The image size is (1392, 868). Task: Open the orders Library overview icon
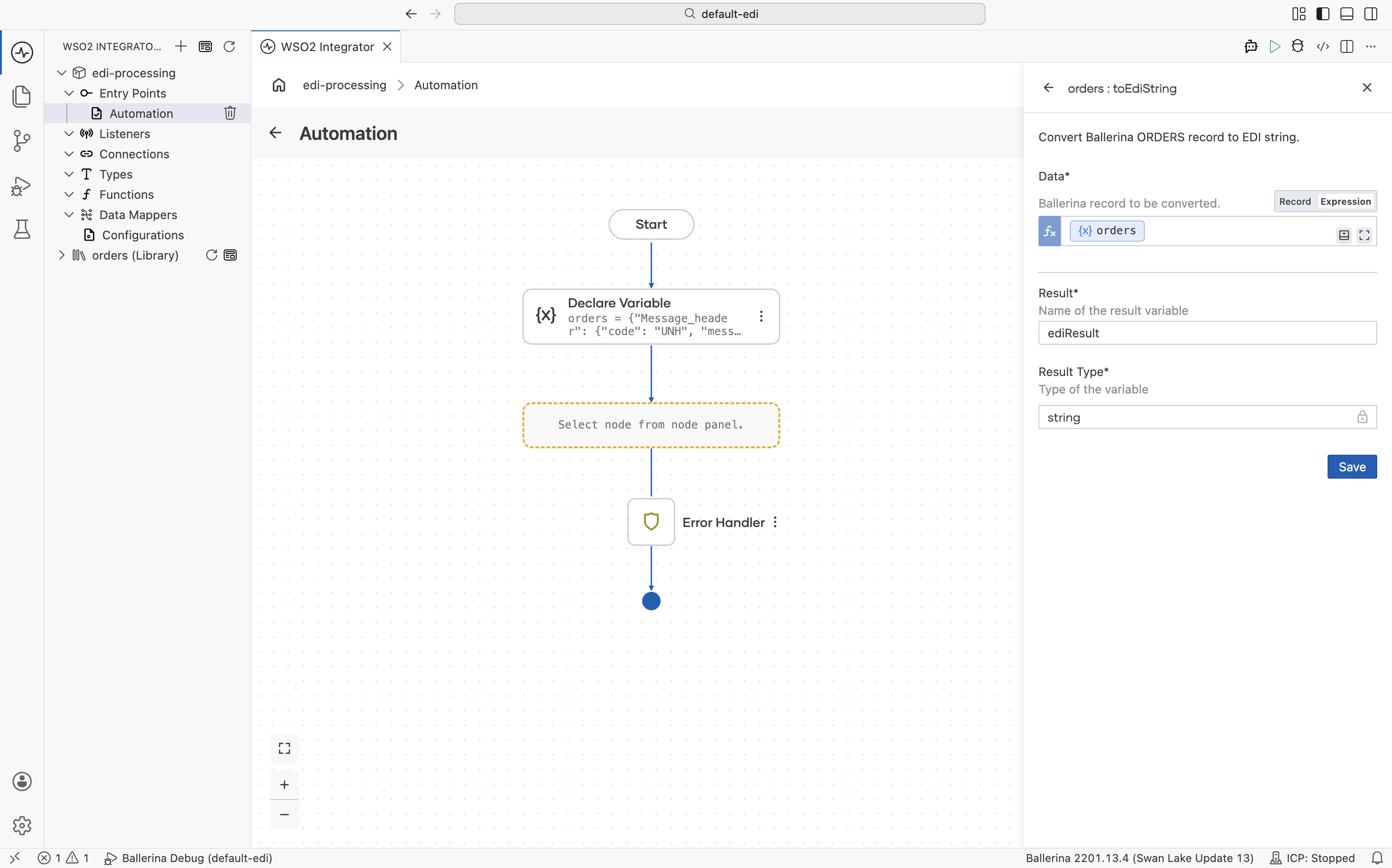[x=230, y=255]
